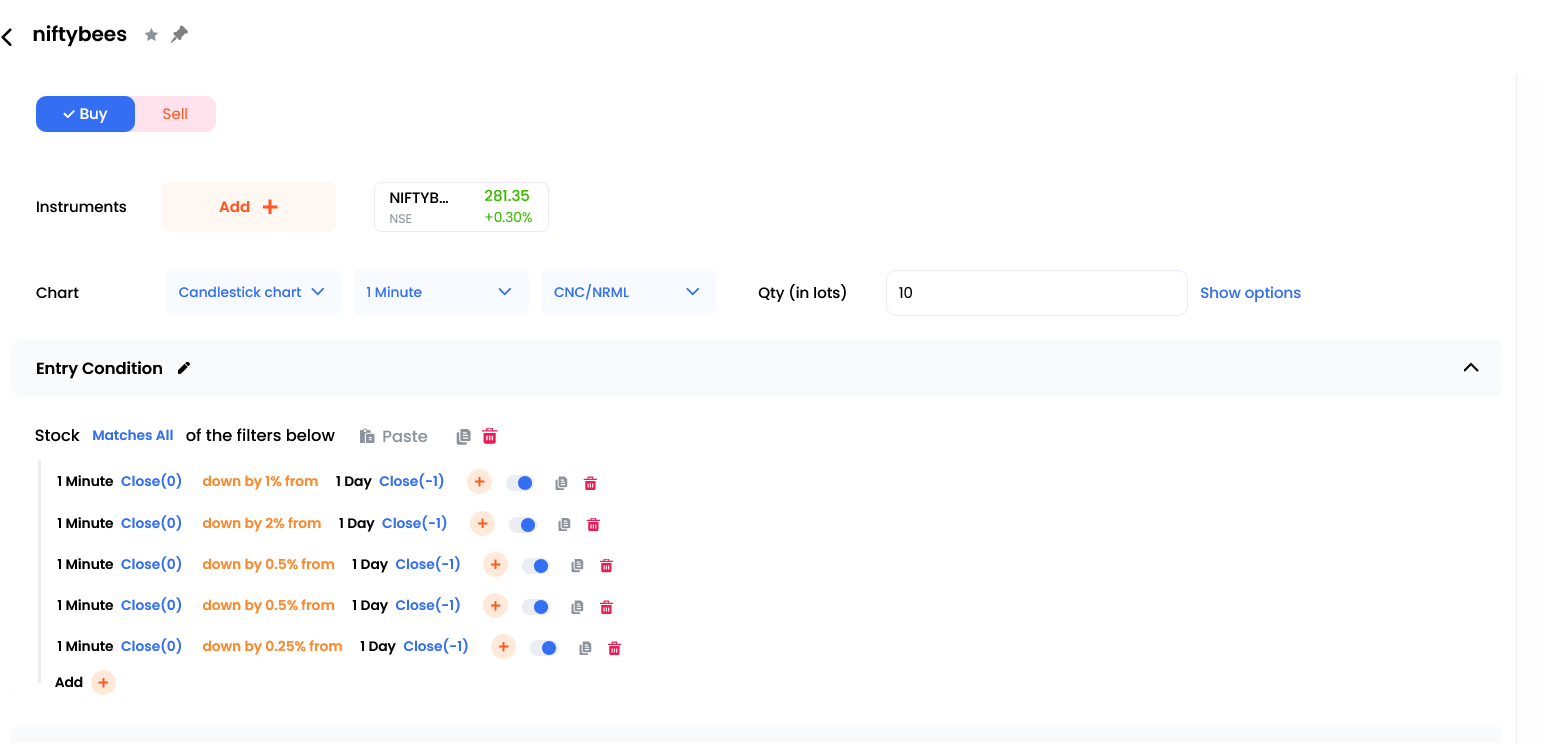
Task: Click the 'Chart' label
Action: click(57, 293)
